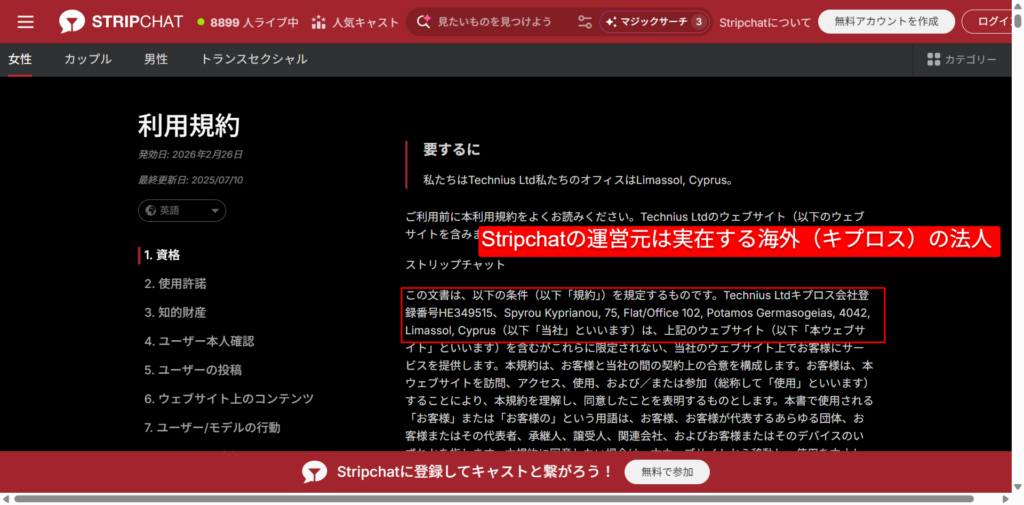Viewport: 1024px width, 505px height.
Task: Click the 要するに summary heading
Action: (x=451, y=150)
